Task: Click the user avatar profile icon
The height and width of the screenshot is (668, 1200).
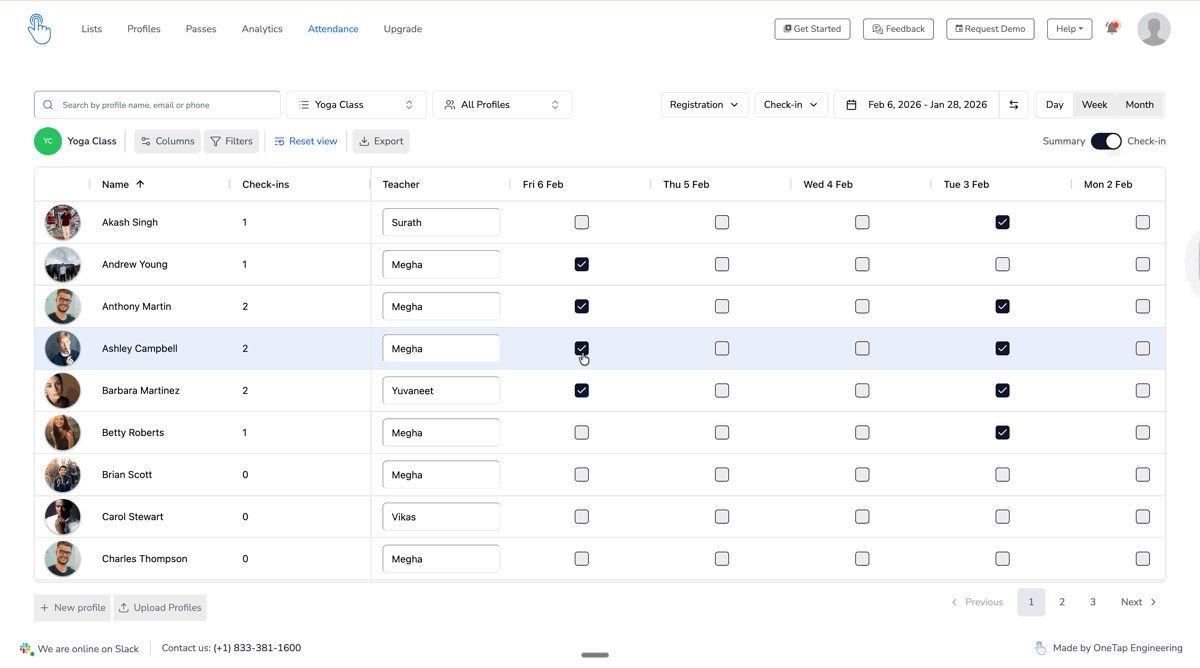Action: (1154, 29)
